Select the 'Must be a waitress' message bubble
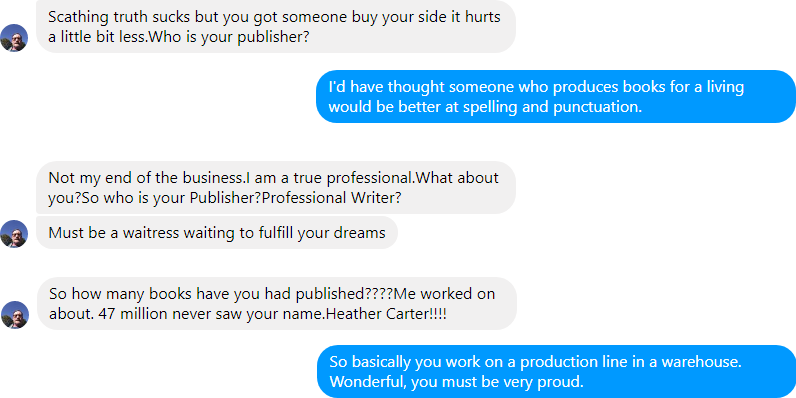Screen dimensions: 796x398 coord(217,233)
